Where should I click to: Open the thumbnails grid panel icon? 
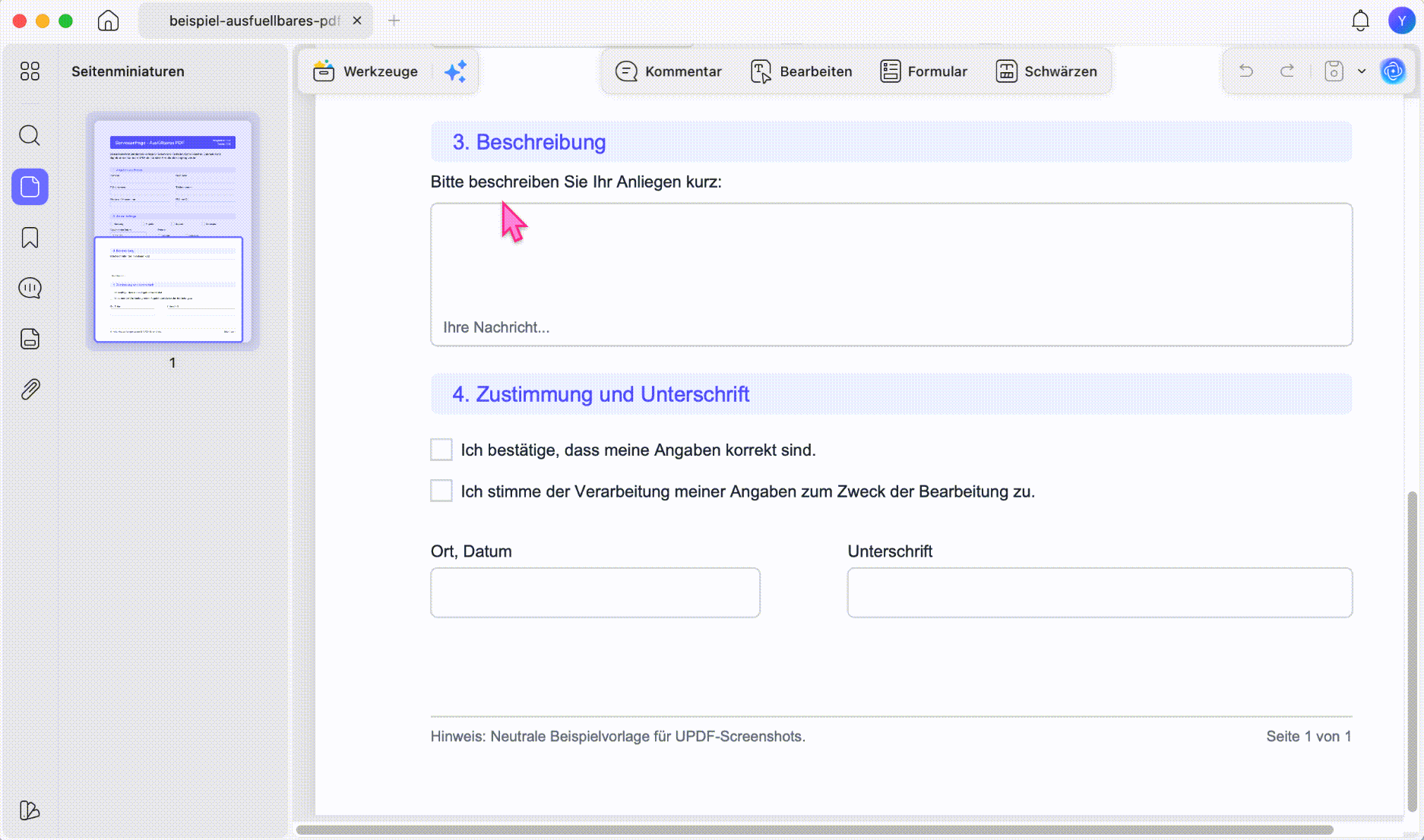30,71
